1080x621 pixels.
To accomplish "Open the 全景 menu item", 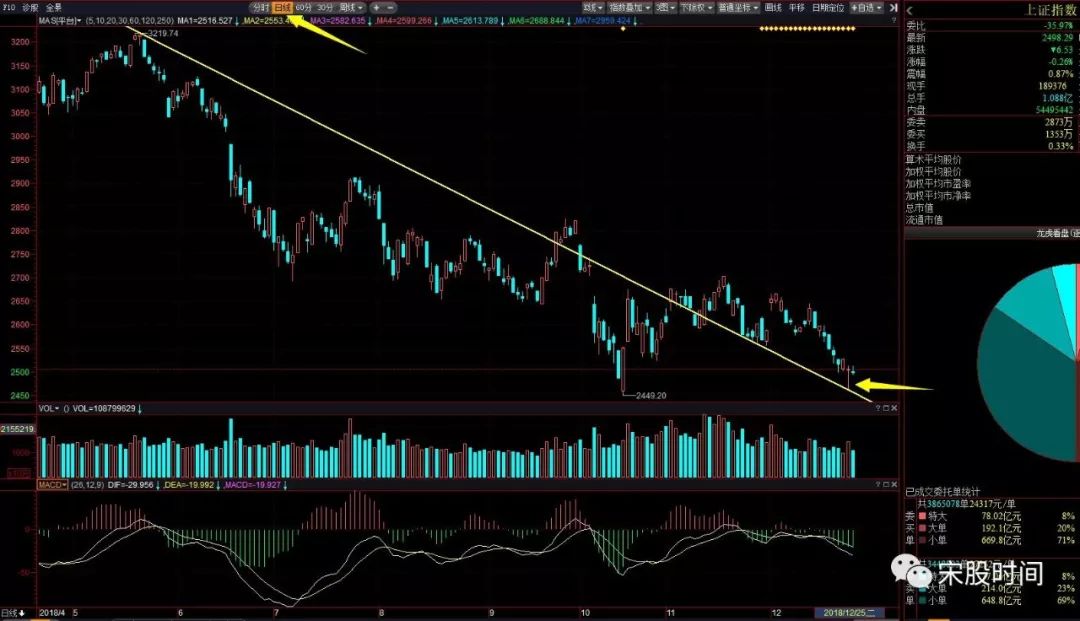I will click(54, 7).
